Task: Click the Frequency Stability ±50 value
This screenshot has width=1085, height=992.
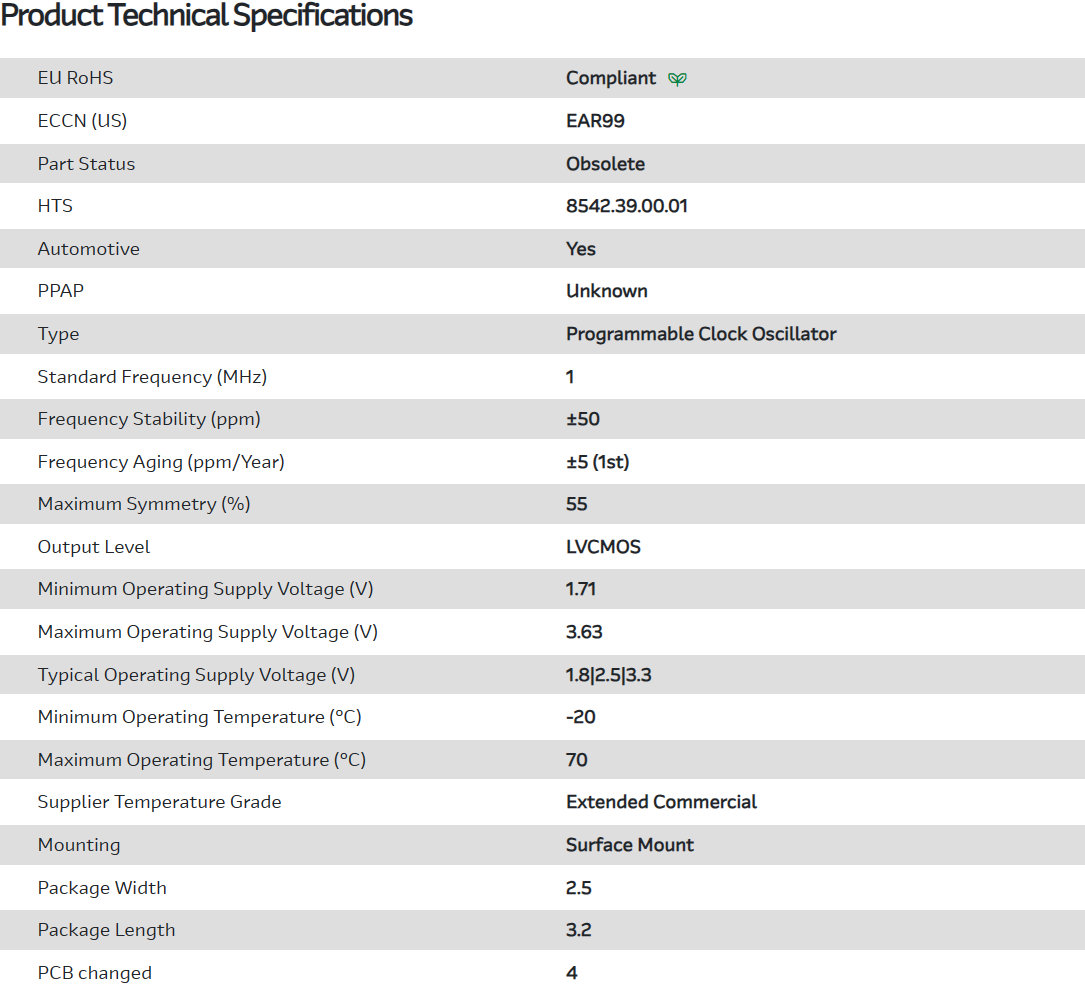Action: pos(583,419)
